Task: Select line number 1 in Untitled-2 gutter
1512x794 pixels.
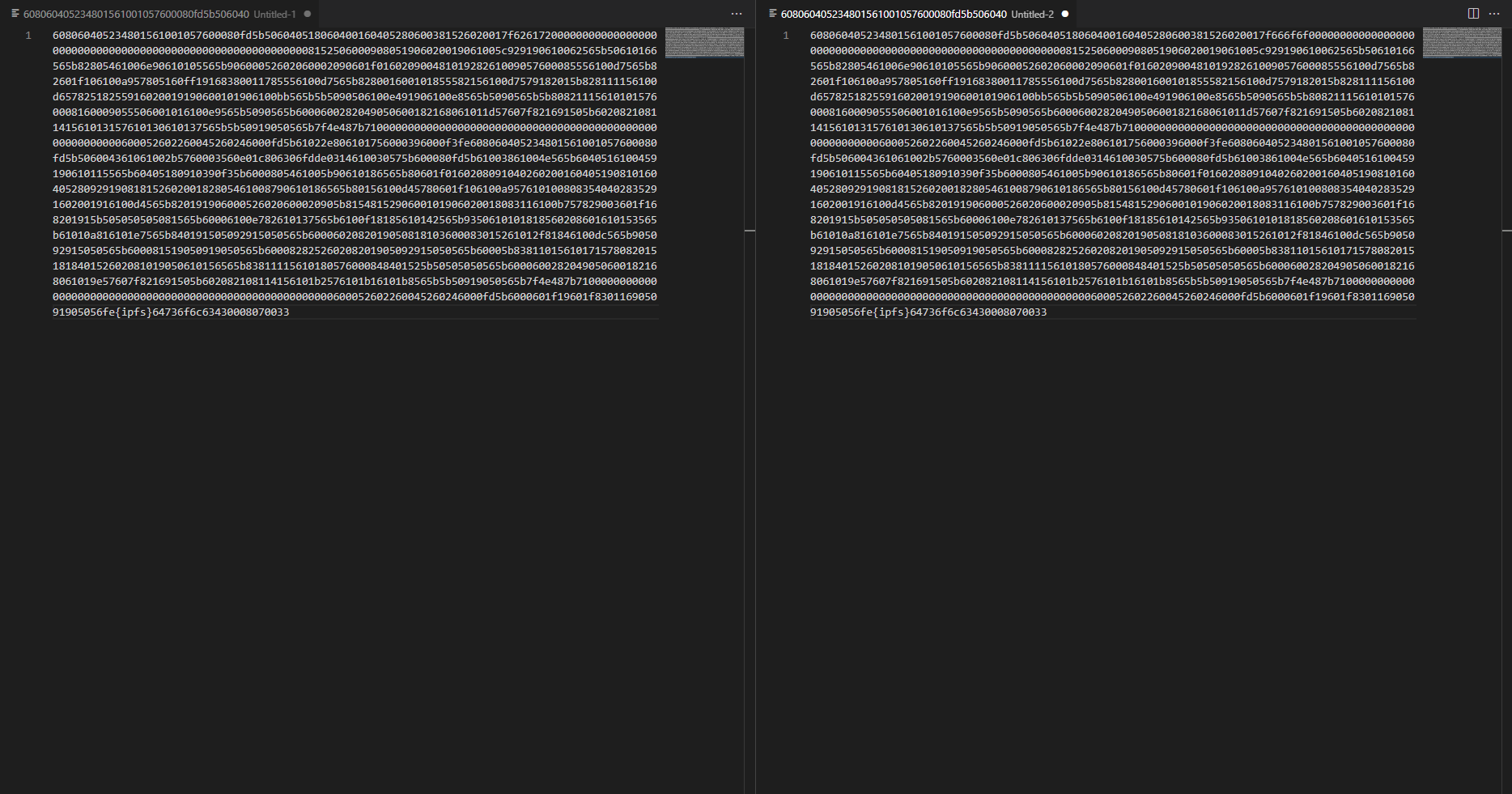Action: pyautogui.click(x=786, y=36)
